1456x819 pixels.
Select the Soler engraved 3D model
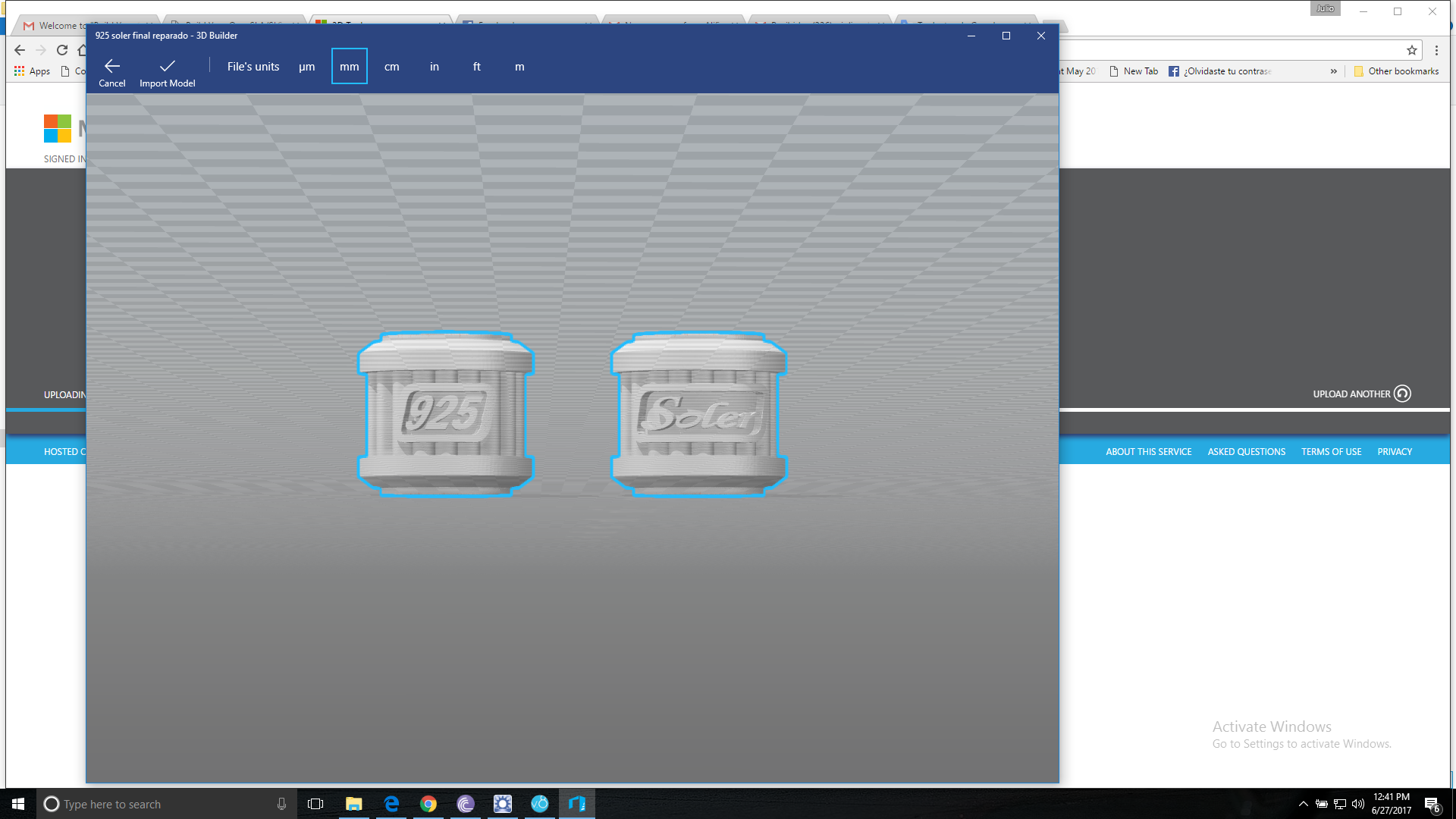coord(698,414)
